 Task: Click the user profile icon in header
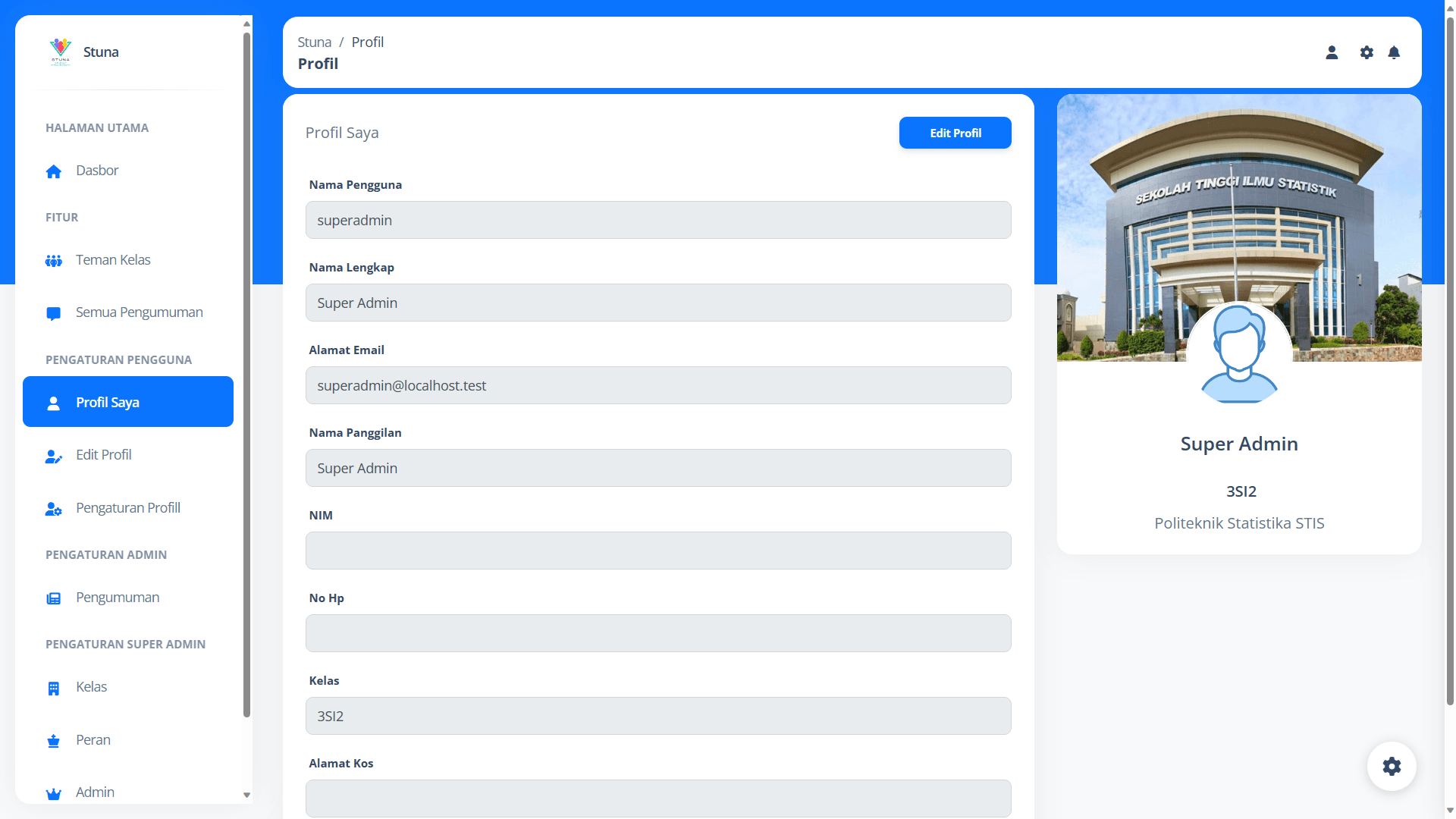(1332, 52)
